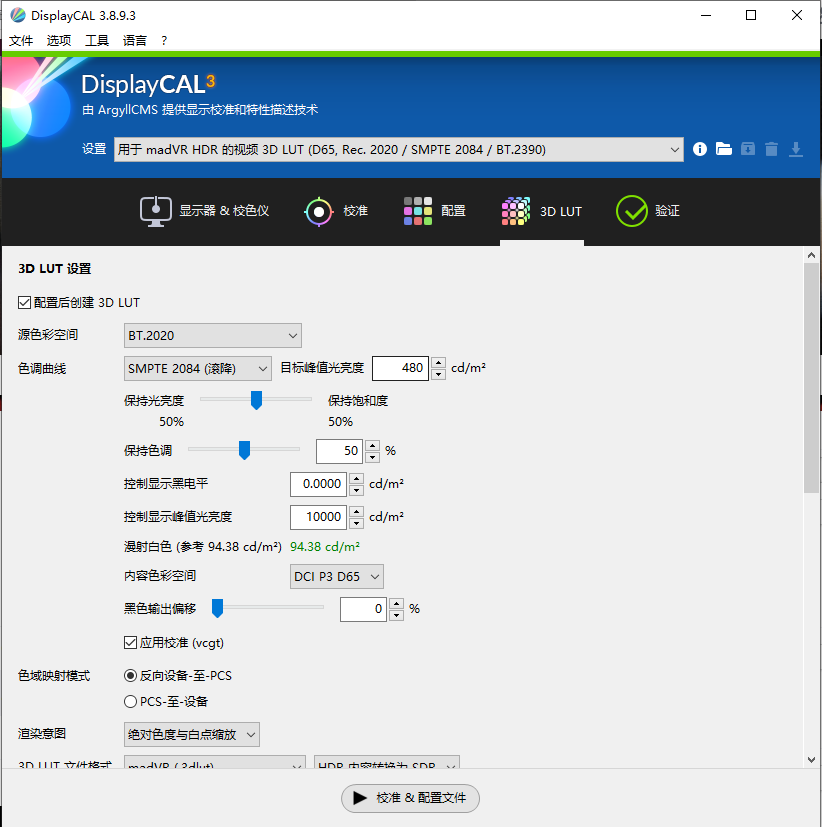The height and width of the screenshot is (827, 822).
Task: Click the 验证 green checkmark icon
Action: [x=631, y=211]
